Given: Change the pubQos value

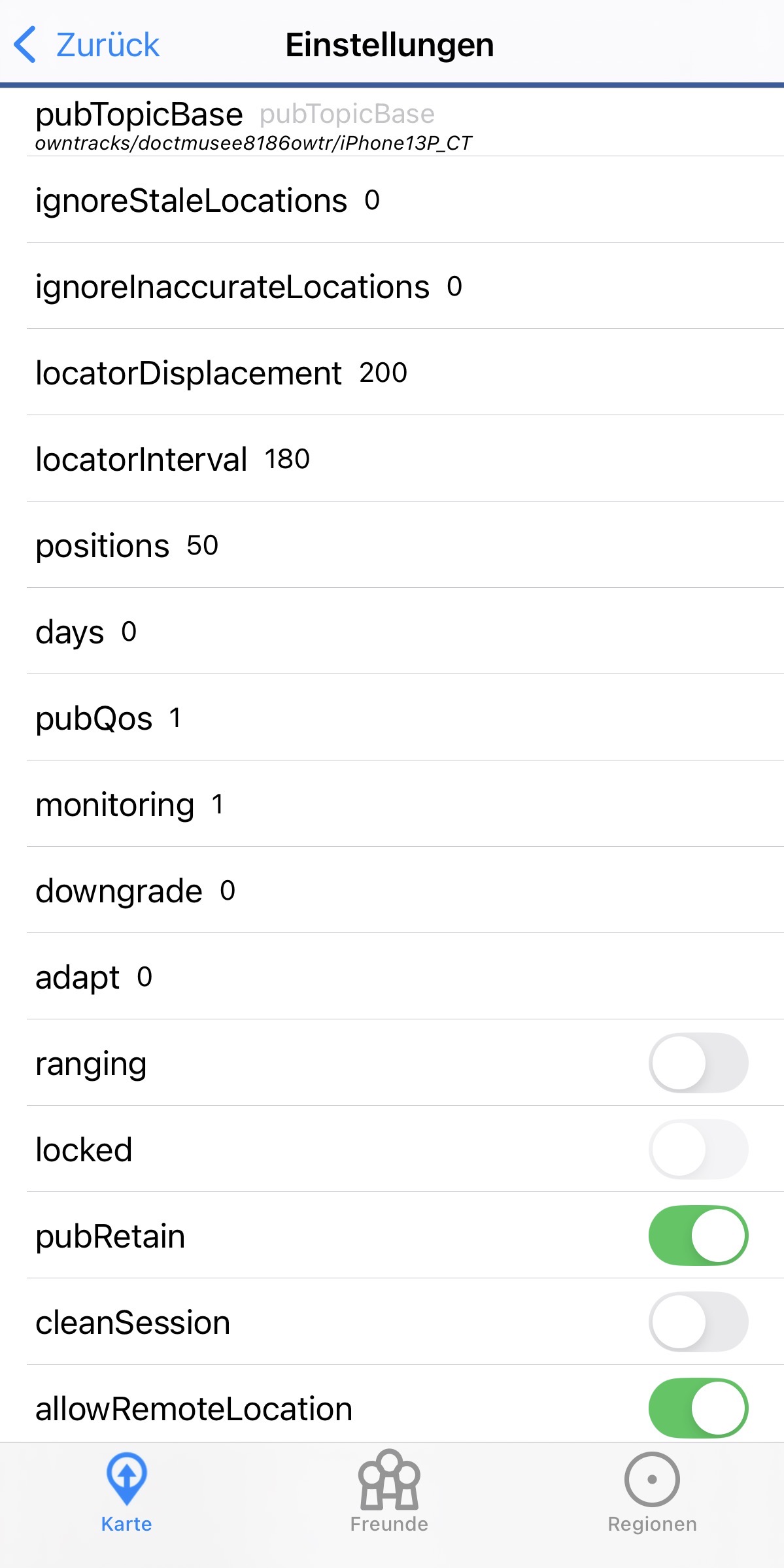Looking at the screenshot, I should click(x=175, y=718).
